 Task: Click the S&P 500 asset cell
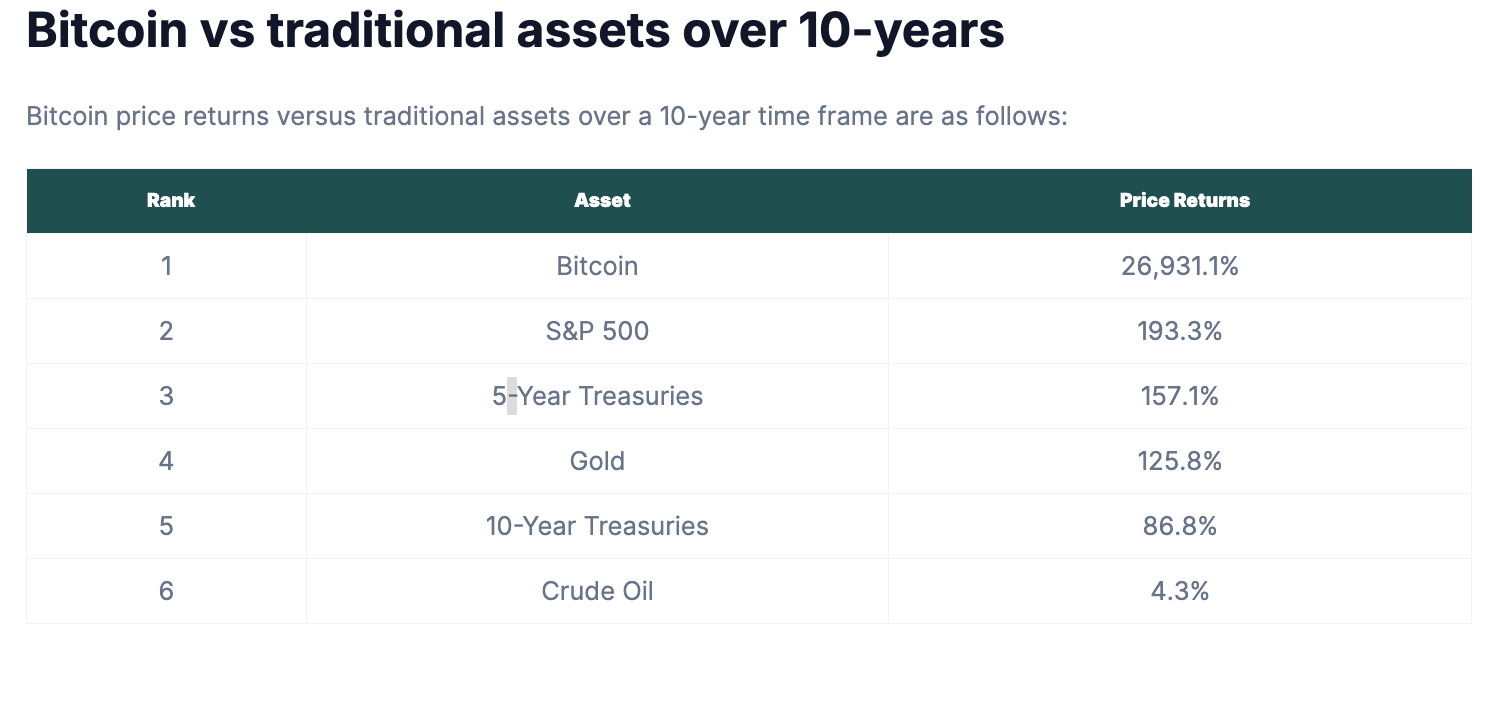pyautogui.click(x=597, y=331)
